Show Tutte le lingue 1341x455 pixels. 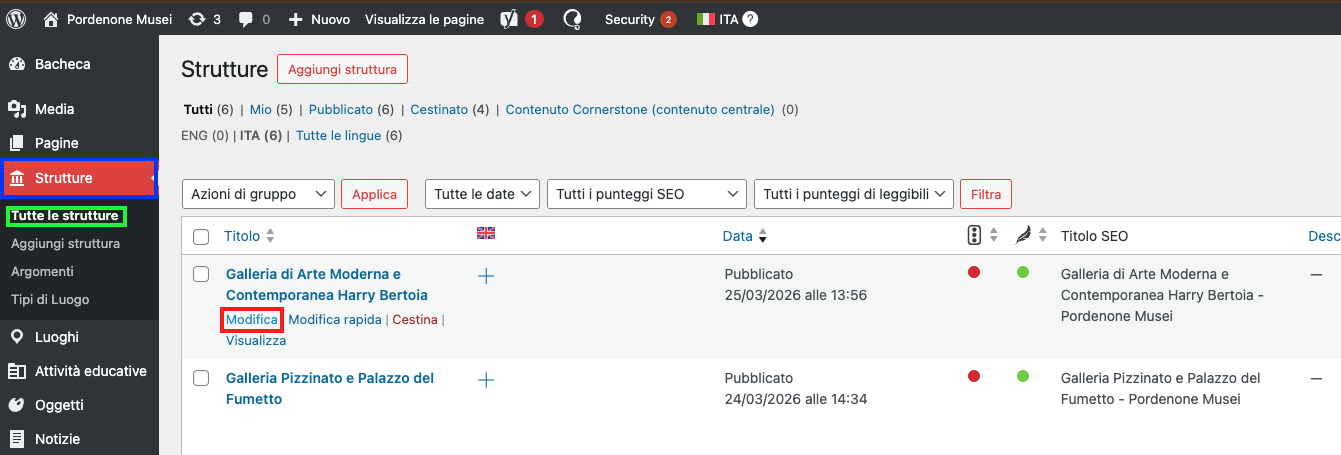pyautogui.click(x=338, y=135)
